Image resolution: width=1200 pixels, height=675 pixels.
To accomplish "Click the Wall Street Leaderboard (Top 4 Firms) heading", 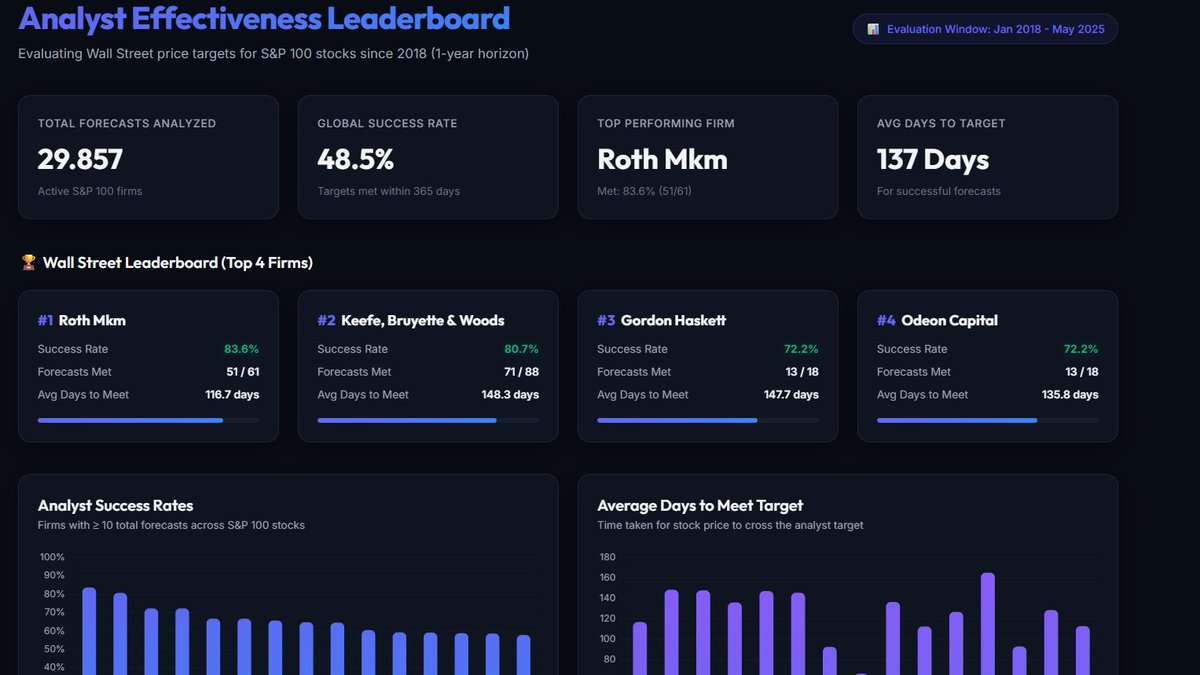I will pyautogui.click(x=178, y=263).
